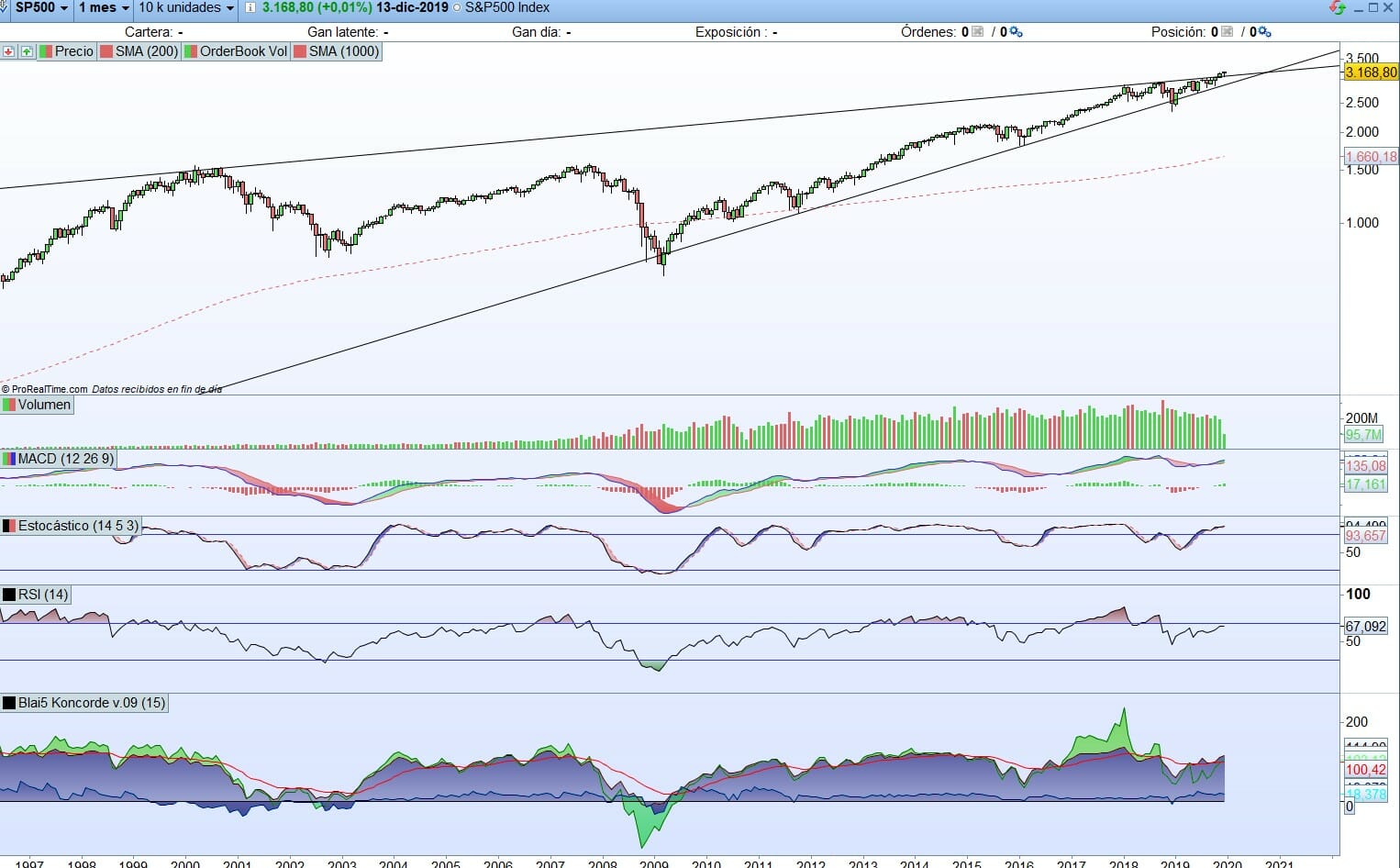Click the 'Gan día' field
1400x868 pixels.
tap(541, 32)
